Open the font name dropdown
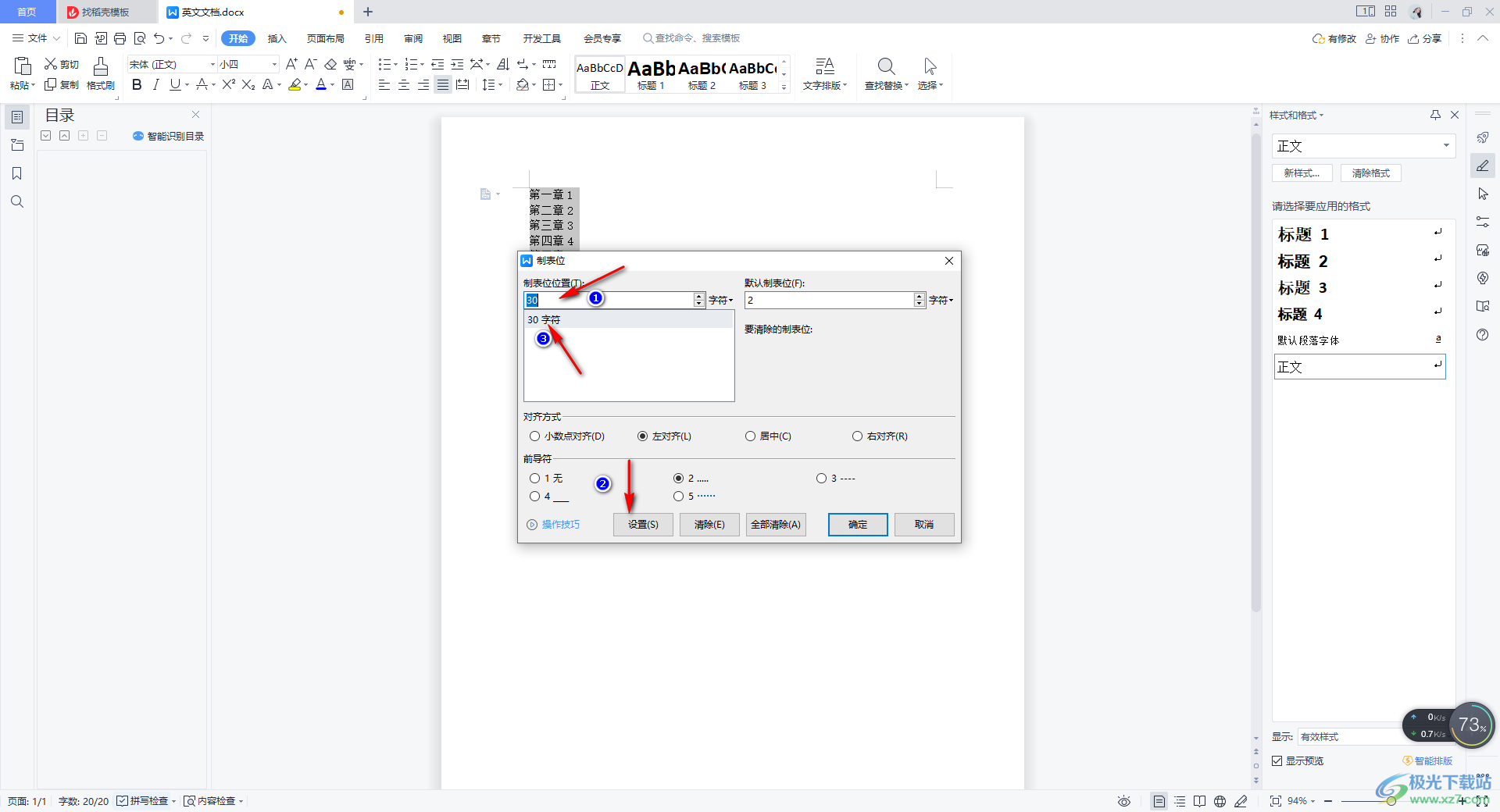Screen dimensions: 1500x812 click(212, 64)
